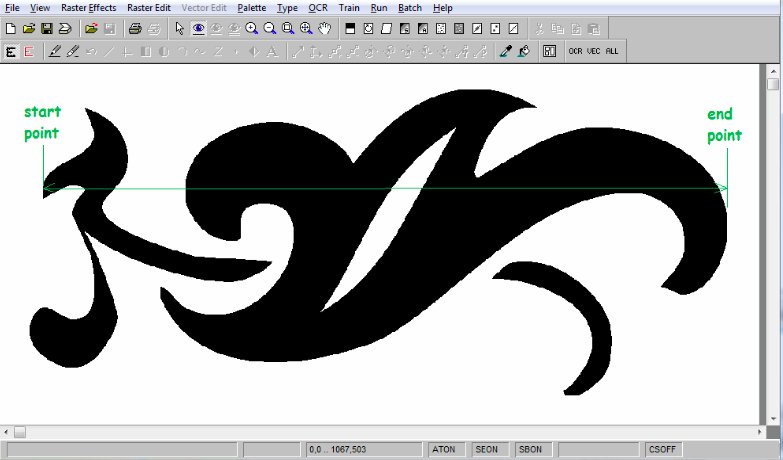The height and width of the screenshot is (460, 783).
Task: Click the horizontal scrollbar left arrow
Action: [6, 431]
